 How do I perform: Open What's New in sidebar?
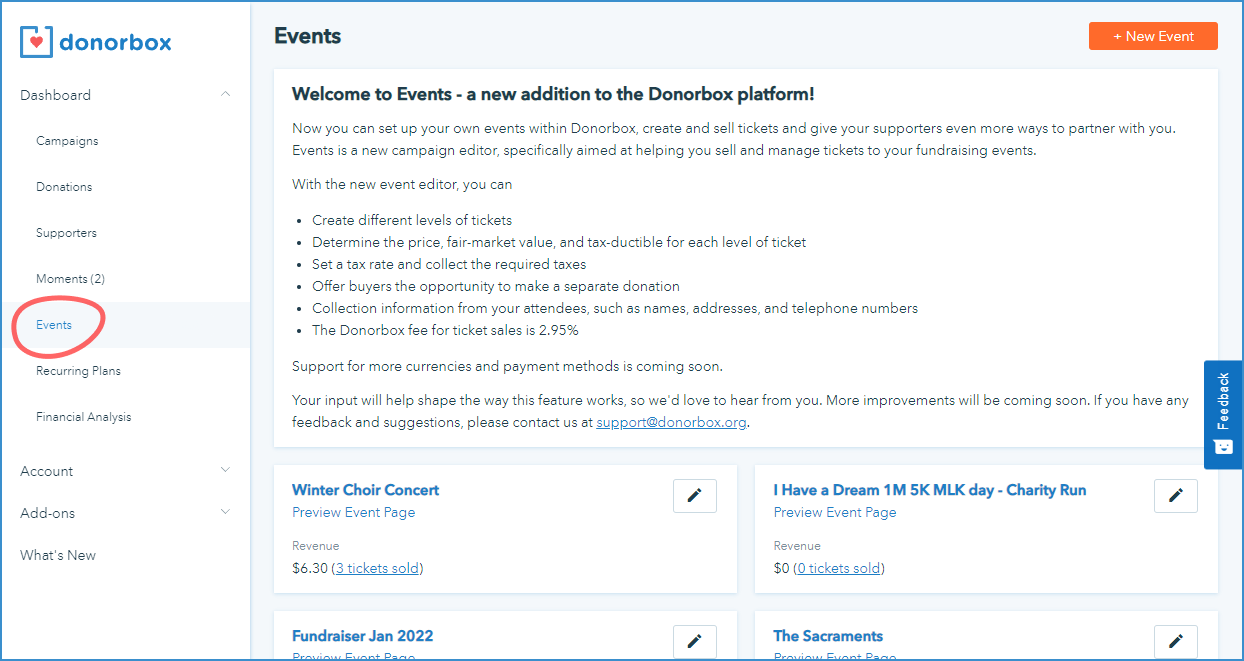pyautogui.click(x=58, y=555)
